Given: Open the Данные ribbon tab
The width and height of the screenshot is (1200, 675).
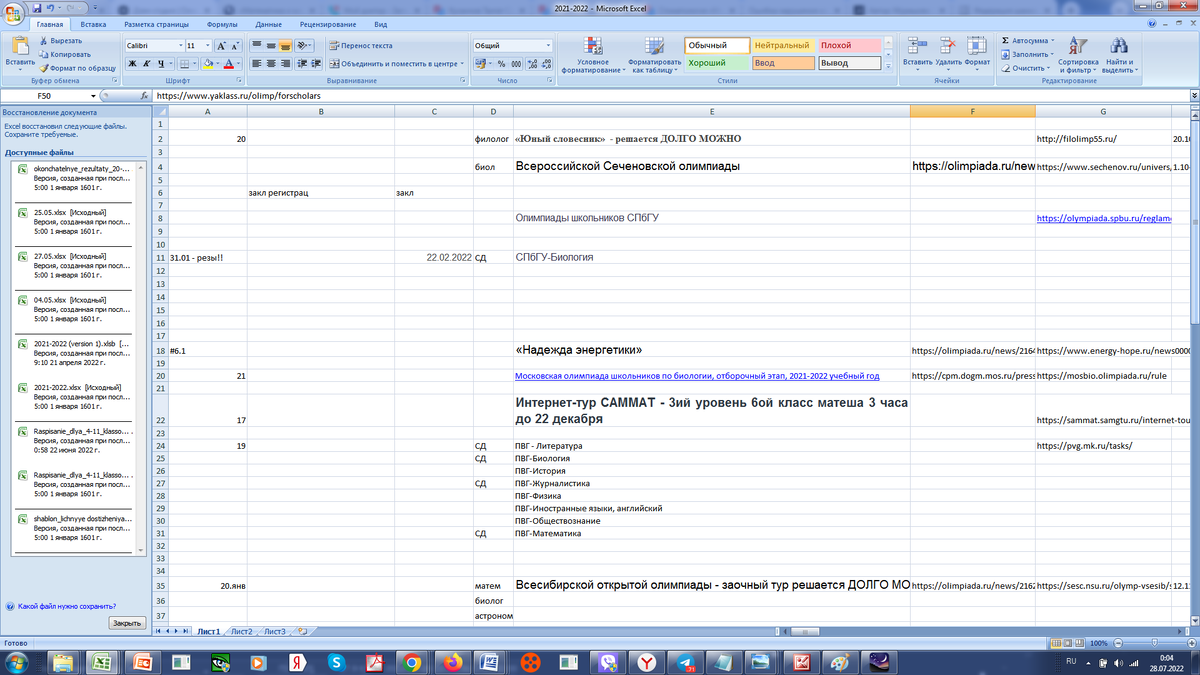Looking at the screenshot, I should tap(268, 23).
